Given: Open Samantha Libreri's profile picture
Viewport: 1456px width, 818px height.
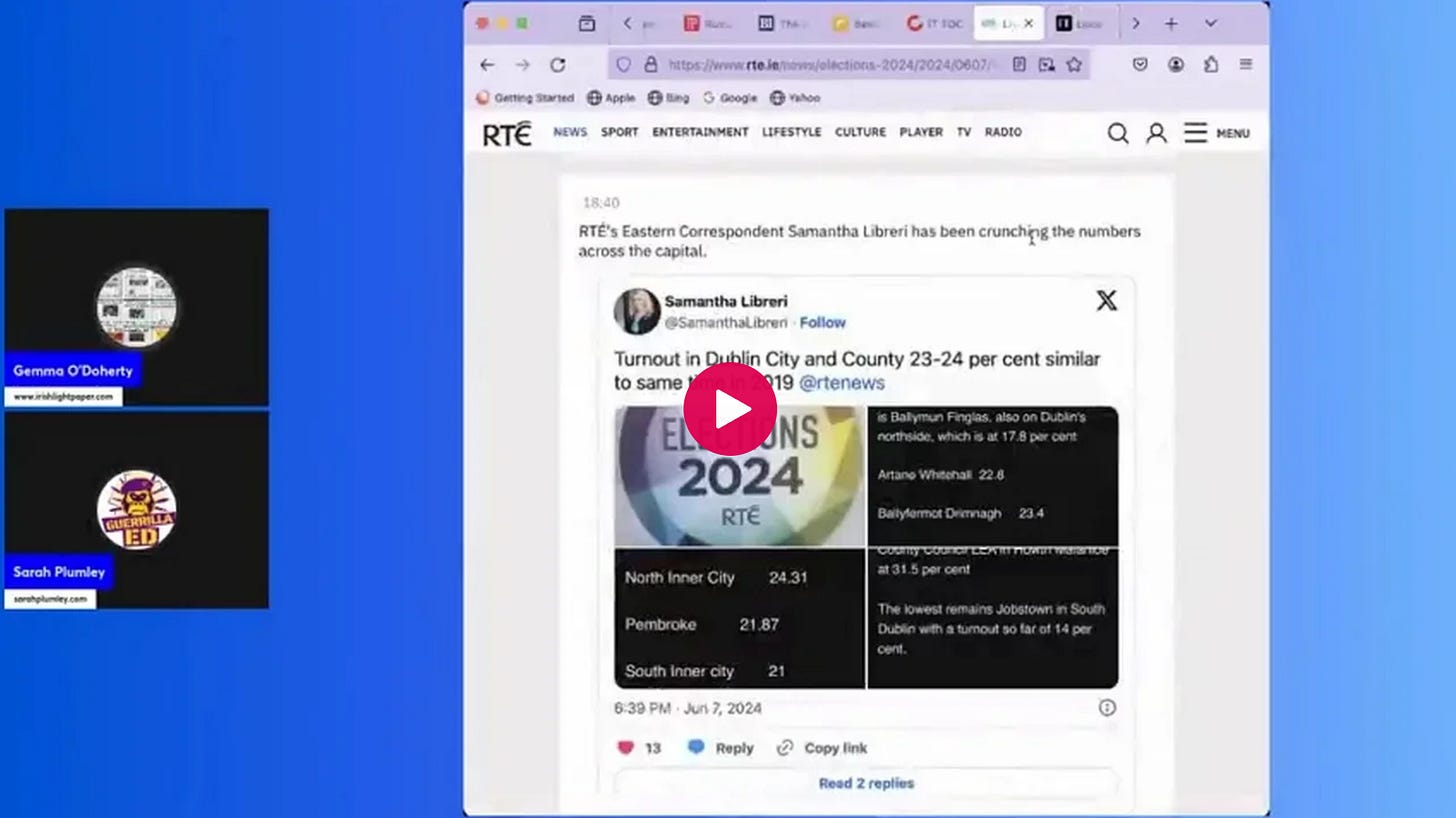Looking at the screenshot, I should tap(637, 311).
